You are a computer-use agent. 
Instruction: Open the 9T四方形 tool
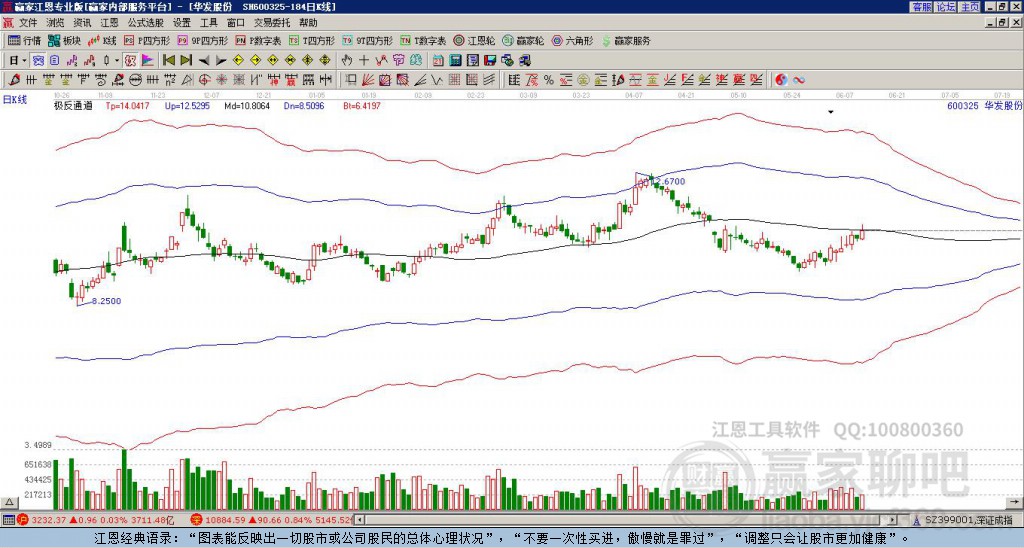coord(368,40)
